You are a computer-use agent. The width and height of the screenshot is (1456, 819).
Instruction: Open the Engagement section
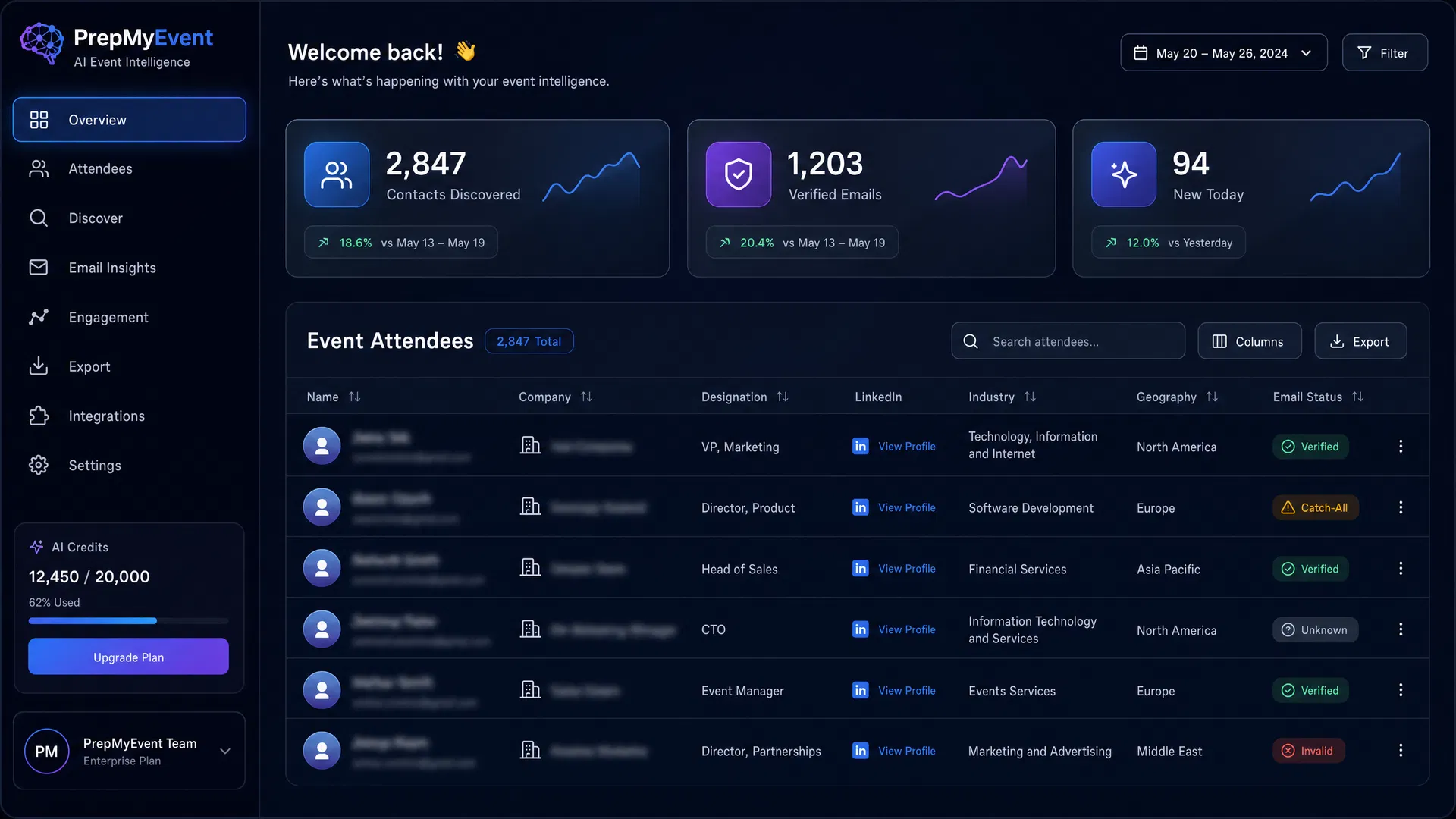click(x=108, y=317)
